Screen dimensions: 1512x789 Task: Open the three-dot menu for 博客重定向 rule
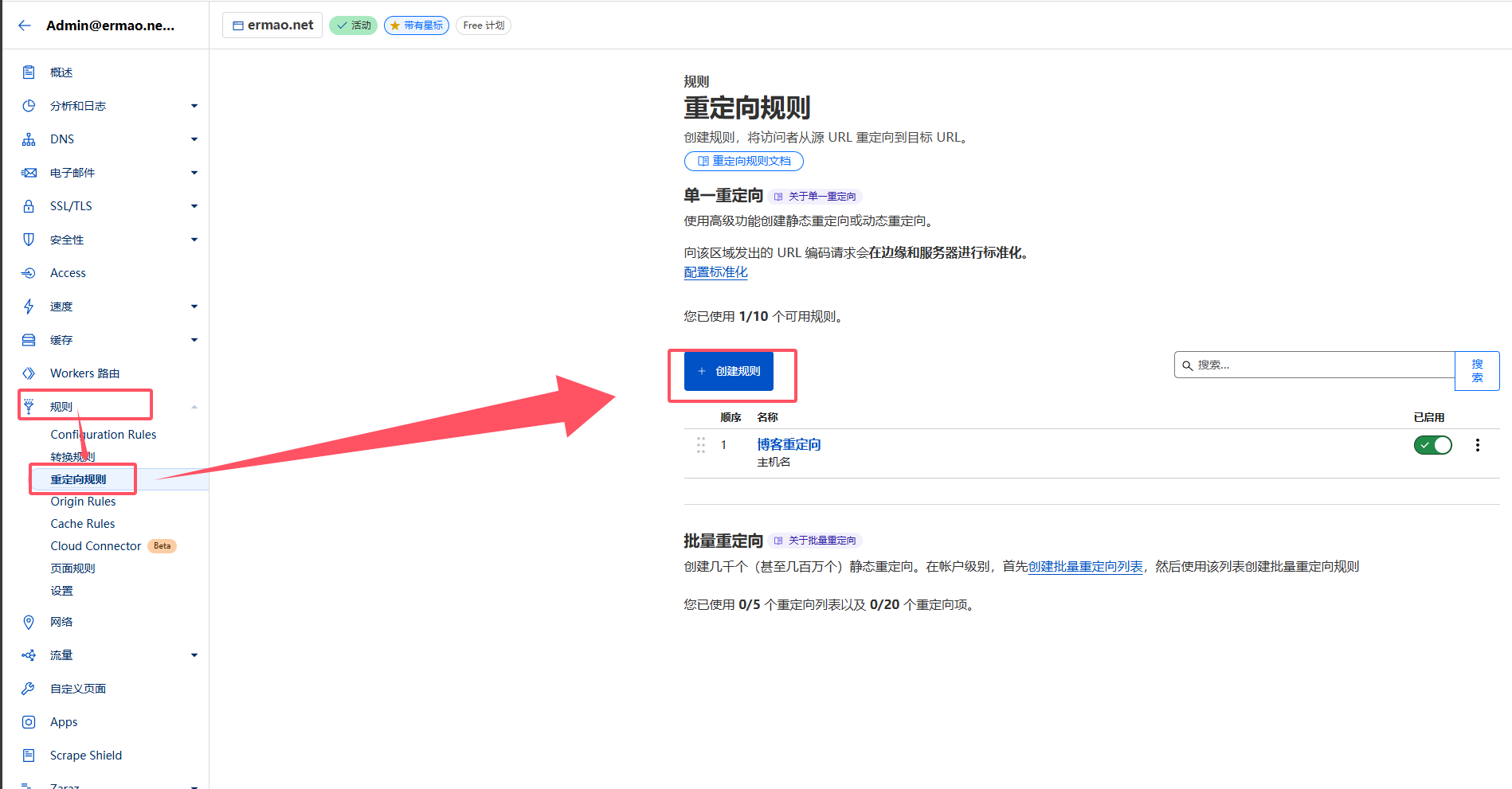click(x=1477, y=445)
